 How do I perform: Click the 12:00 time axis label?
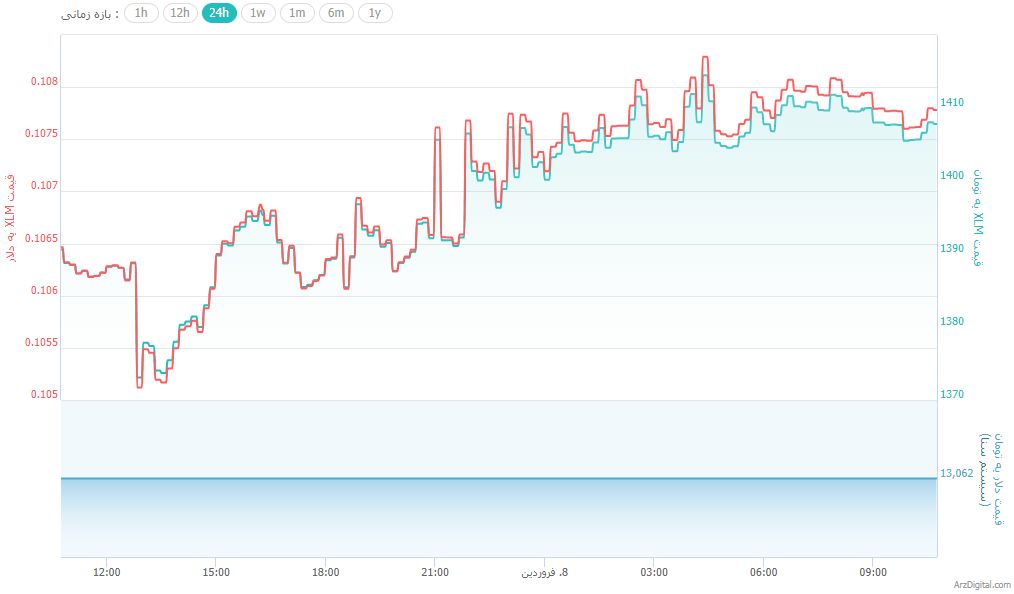[x=107, y=572]
